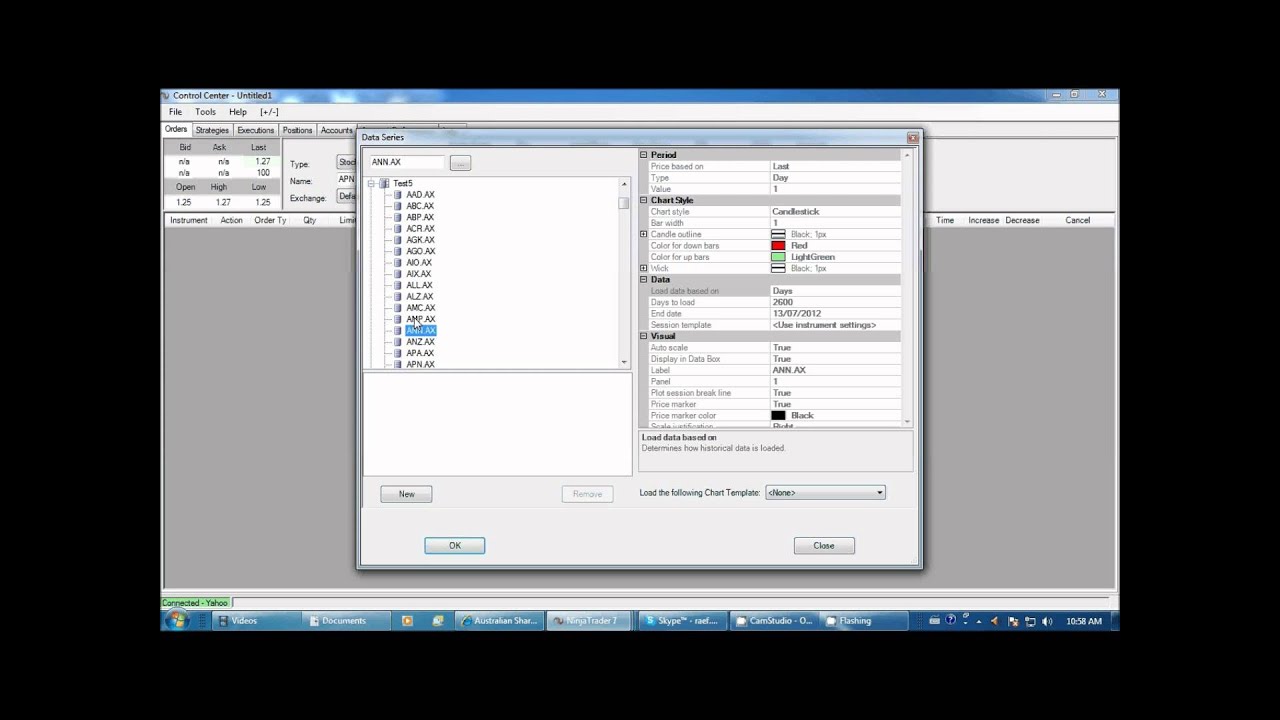Click the instrument icon beside AGO.AX
The image size is (1280, 720).
point(398,251)
